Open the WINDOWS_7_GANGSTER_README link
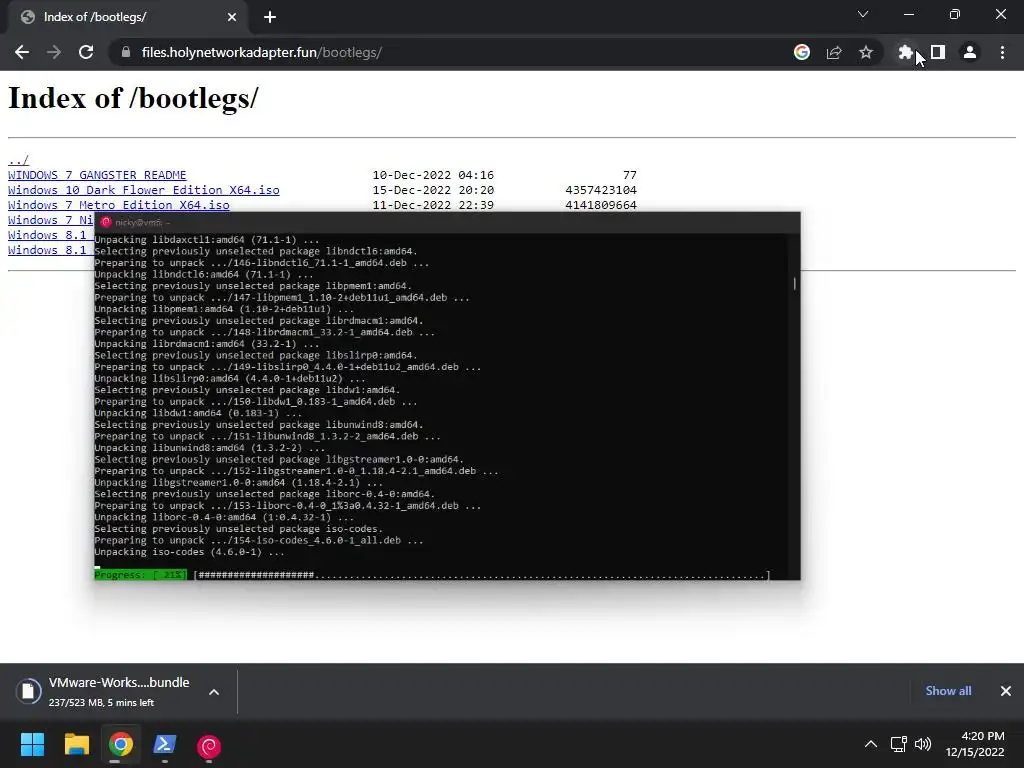This screenshot has width=1024, height=768. [97, 175]
